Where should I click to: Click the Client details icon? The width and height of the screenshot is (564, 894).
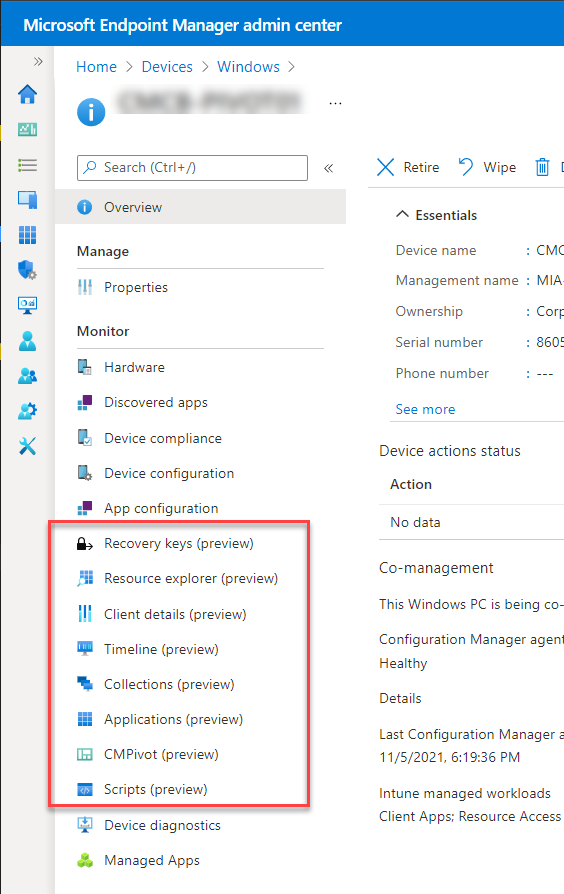point(85,613)
